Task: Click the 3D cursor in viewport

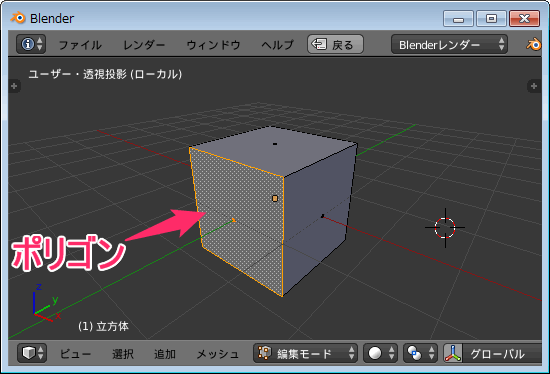Action: (445, 228)
